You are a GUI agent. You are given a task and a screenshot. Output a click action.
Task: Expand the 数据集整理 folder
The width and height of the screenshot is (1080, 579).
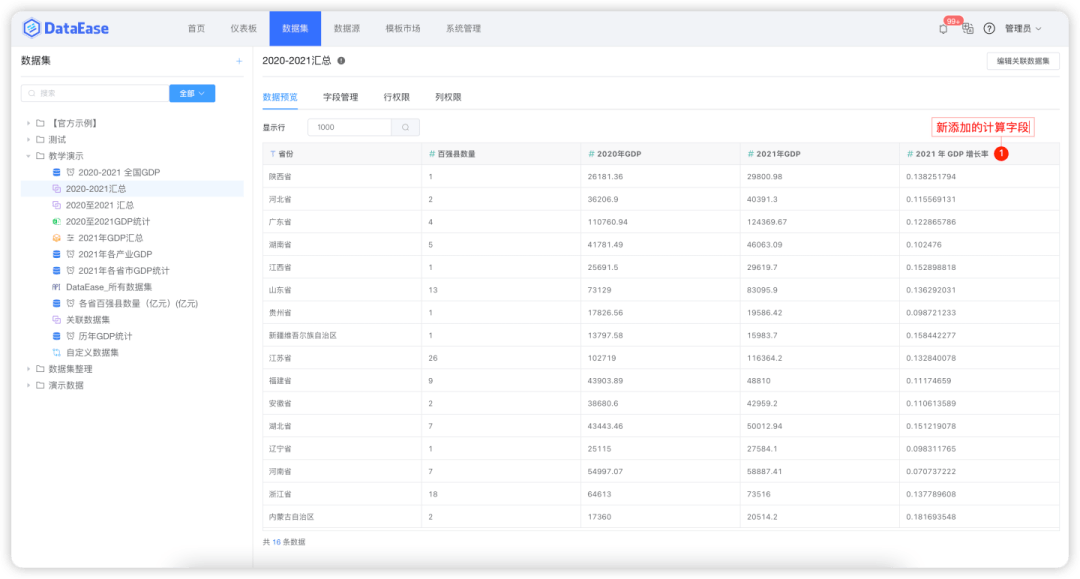pos(28,369)
